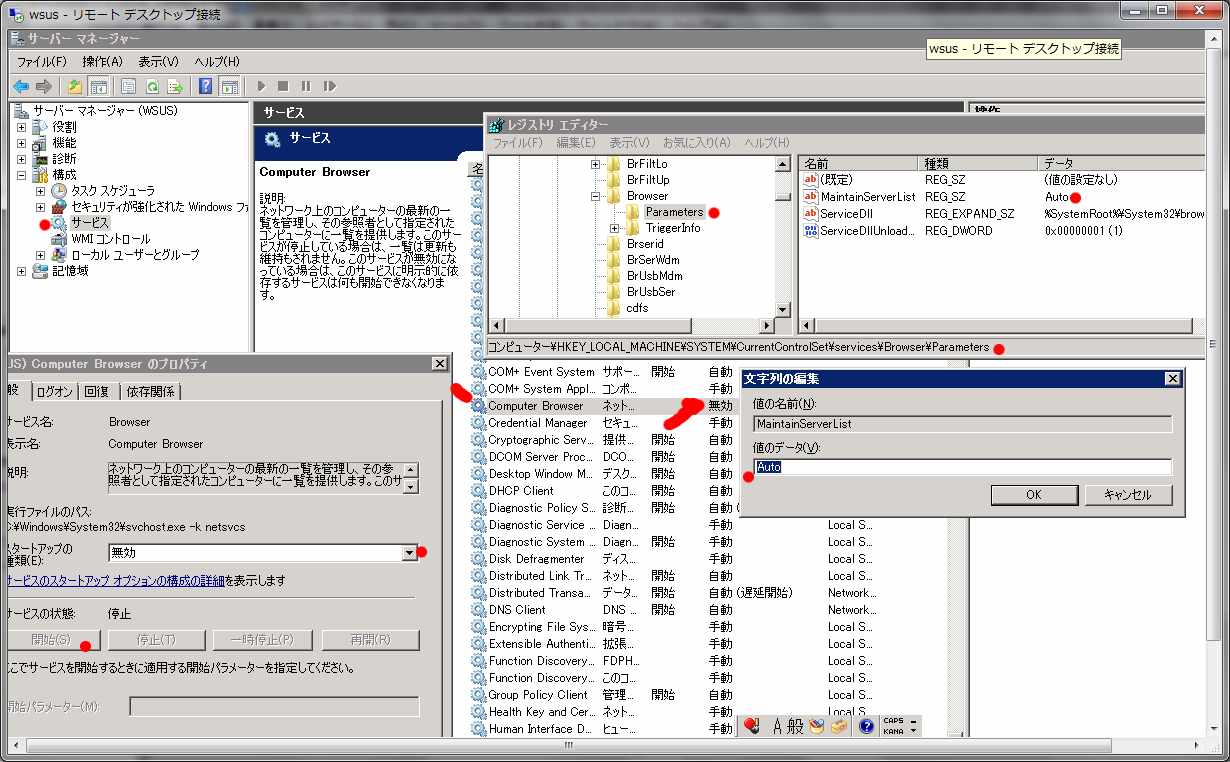Viewport: 1230px width, 762px height.
Task: Click the Pause Service toolbar icon
Action: coord(305,86)
